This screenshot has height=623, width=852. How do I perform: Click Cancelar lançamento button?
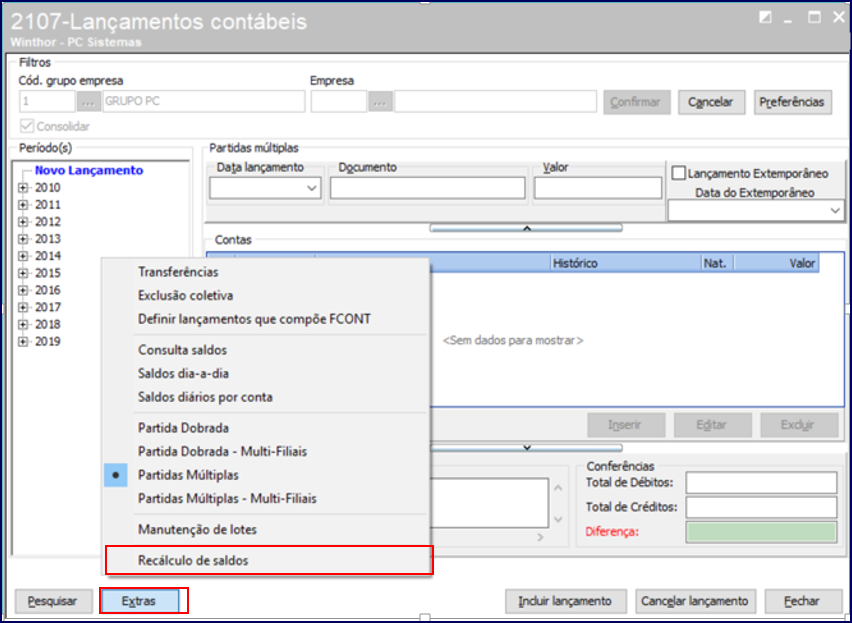(x=695, y=601)
